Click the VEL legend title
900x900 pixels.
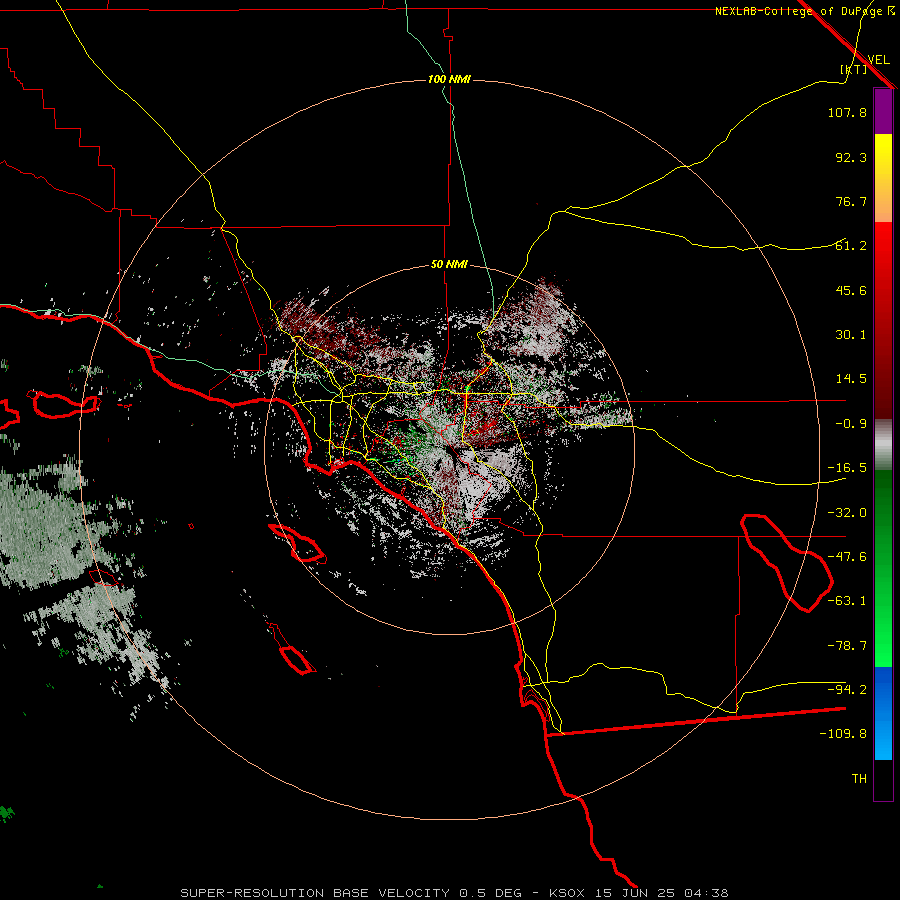[878, 59]
